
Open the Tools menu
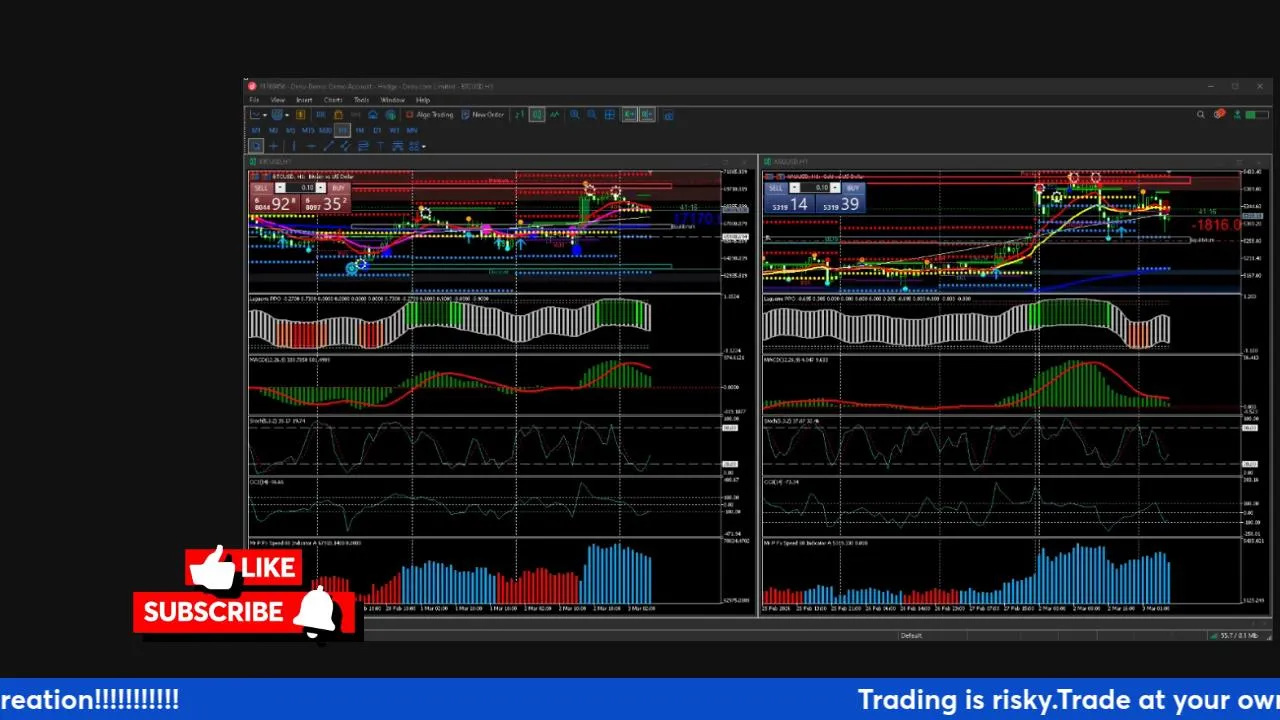tap(362, 100)
